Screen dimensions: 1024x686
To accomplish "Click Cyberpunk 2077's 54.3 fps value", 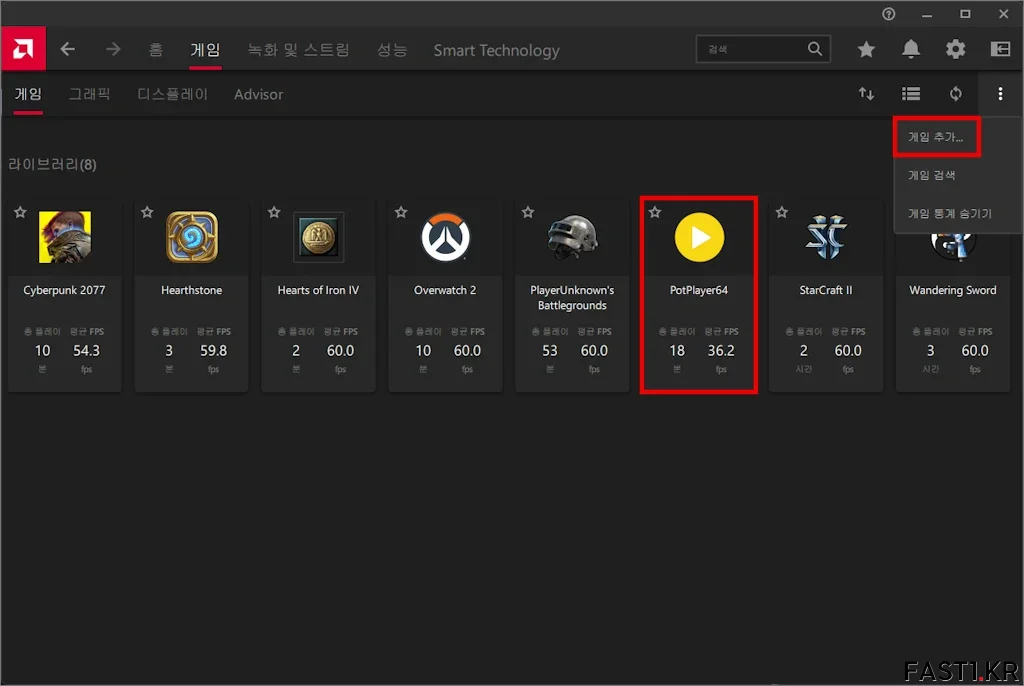I will [x=86, y=351].
